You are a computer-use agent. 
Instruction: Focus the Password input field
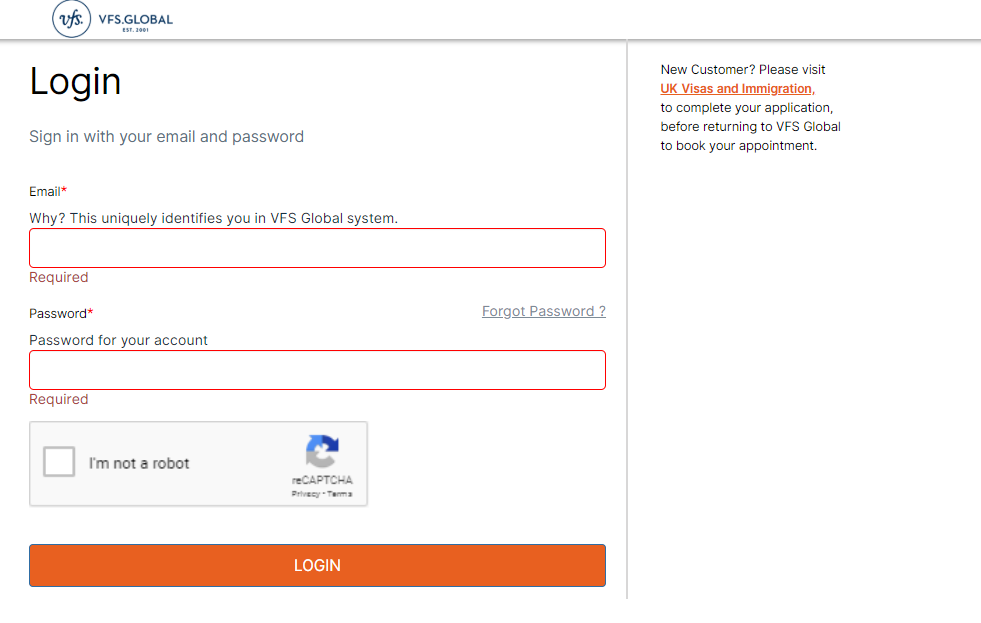point(317,370)
